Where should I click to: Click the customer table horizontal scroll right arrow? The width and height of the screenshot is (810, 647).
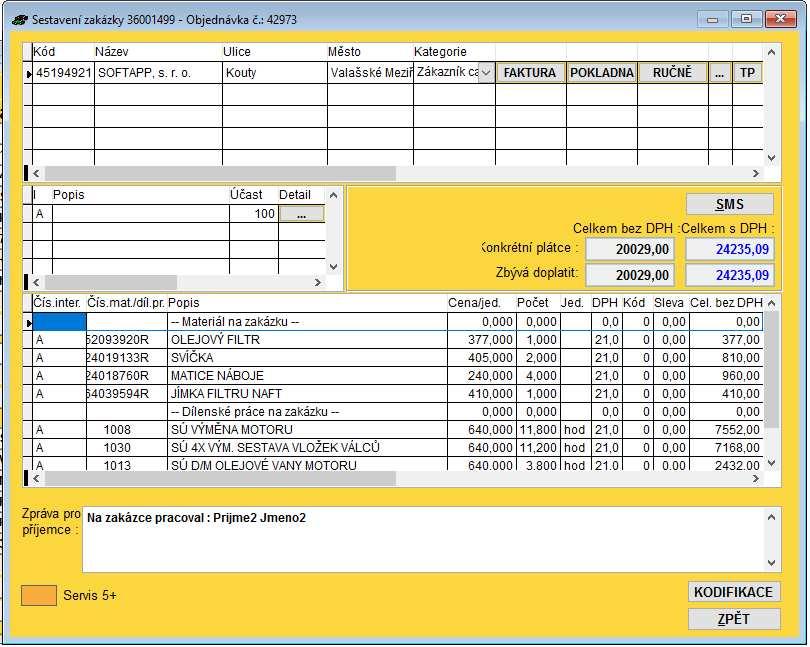(x=756, y=174)
